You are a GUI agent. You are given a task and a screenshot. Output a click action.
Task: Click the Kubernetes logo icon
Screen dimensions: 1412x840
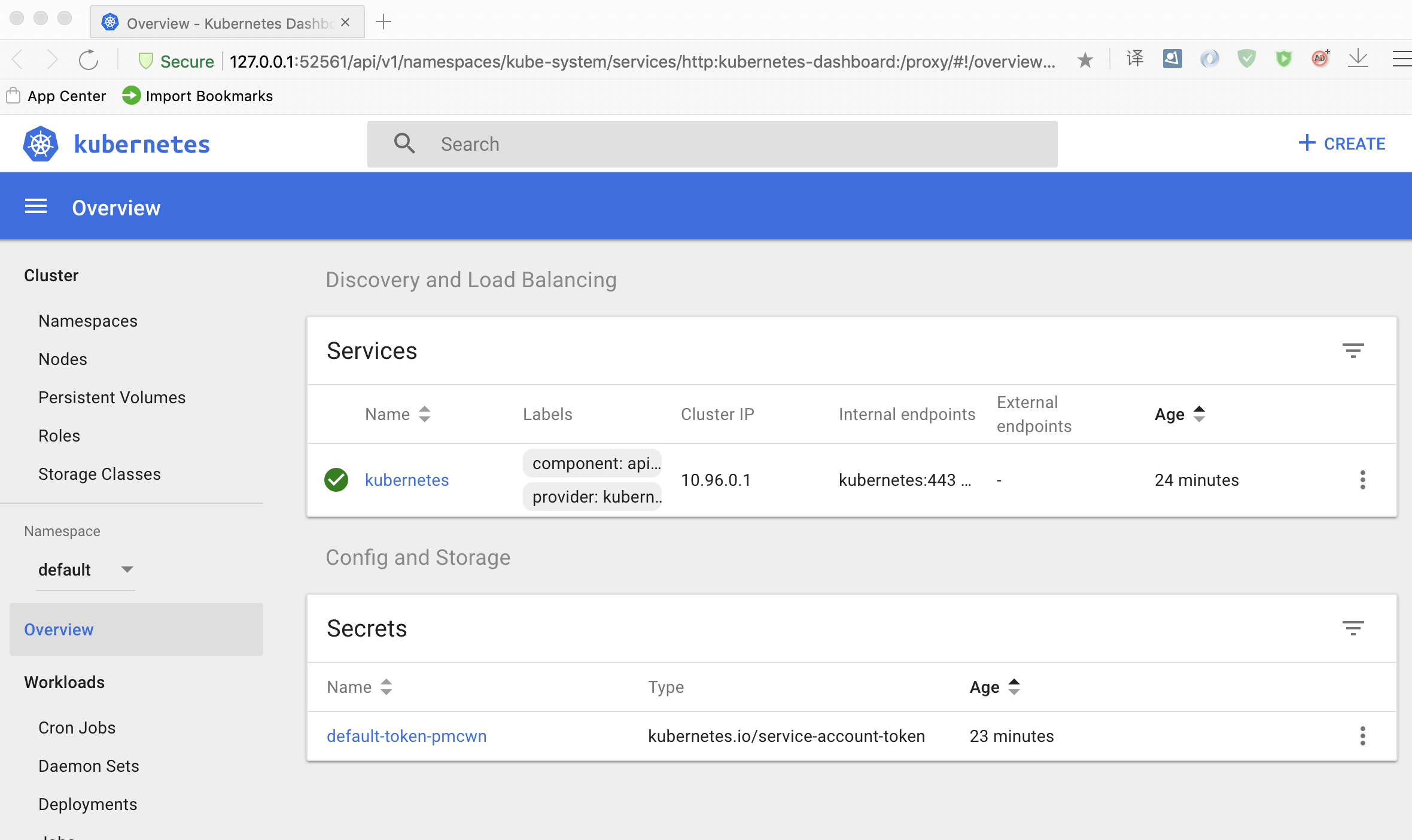[41, 144]
